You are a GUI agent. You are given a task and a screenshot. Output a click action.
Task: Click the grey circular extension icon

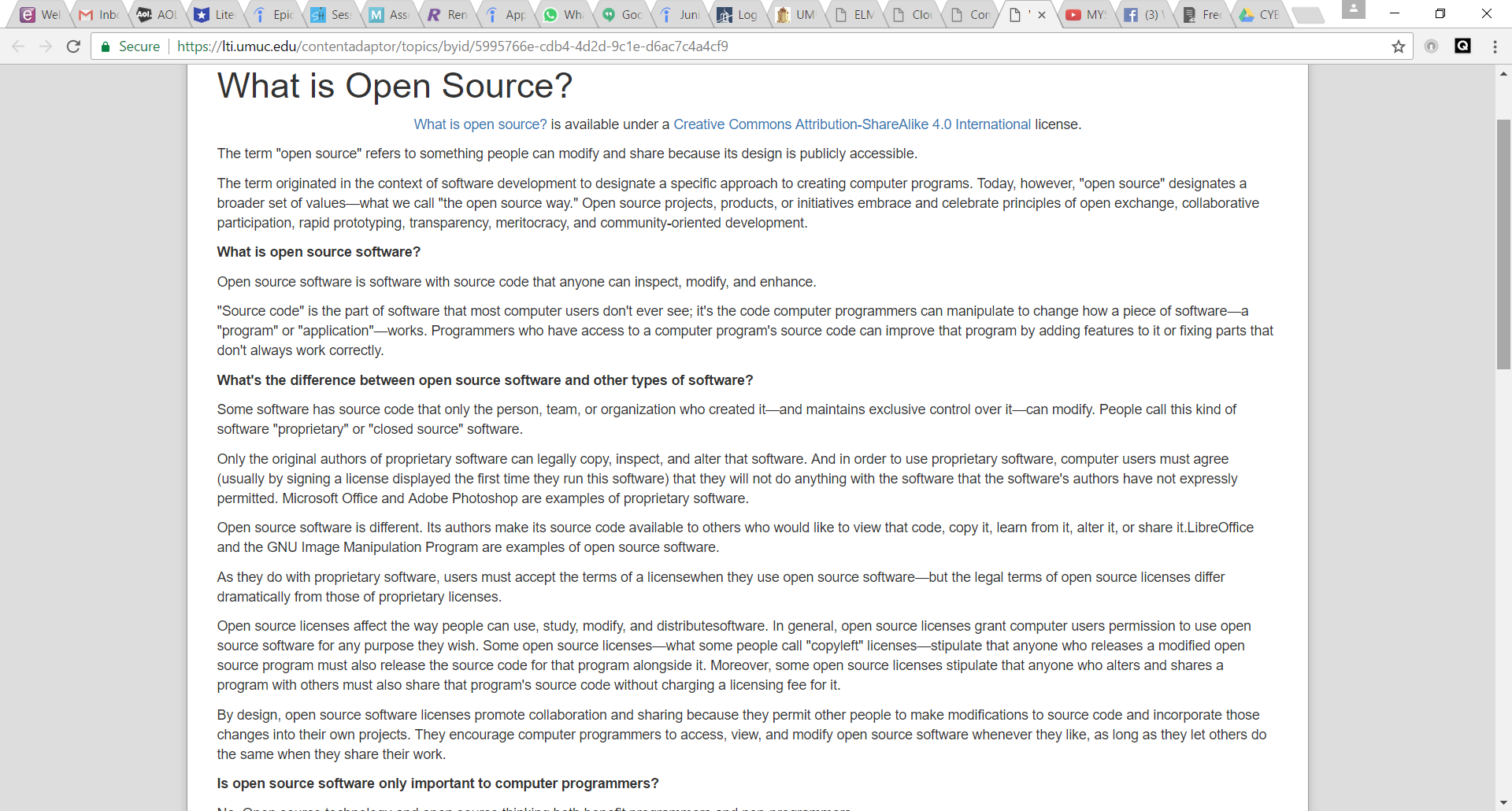click(1431, 46)
